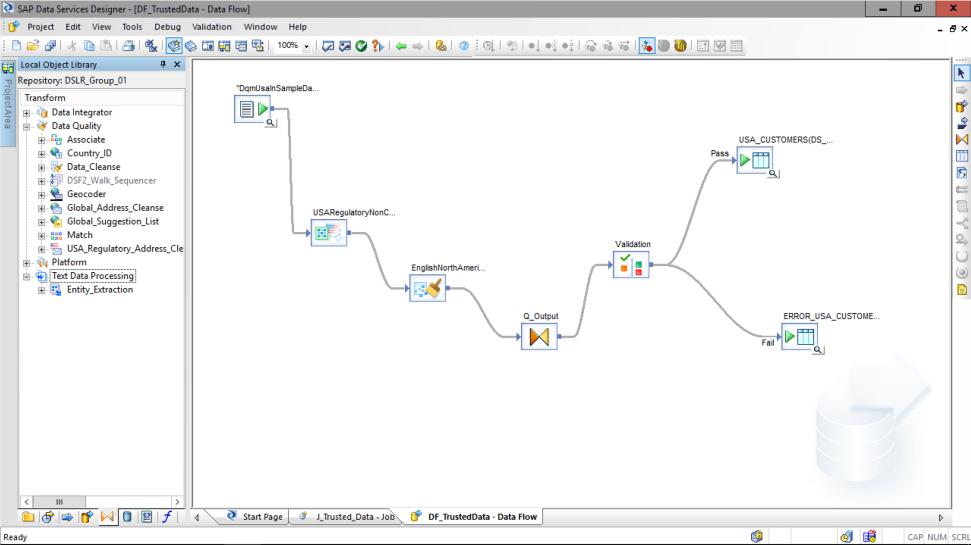971x545 pixels.
Task: Collapse the Text Data Processing node
Action: pos(27,276)
